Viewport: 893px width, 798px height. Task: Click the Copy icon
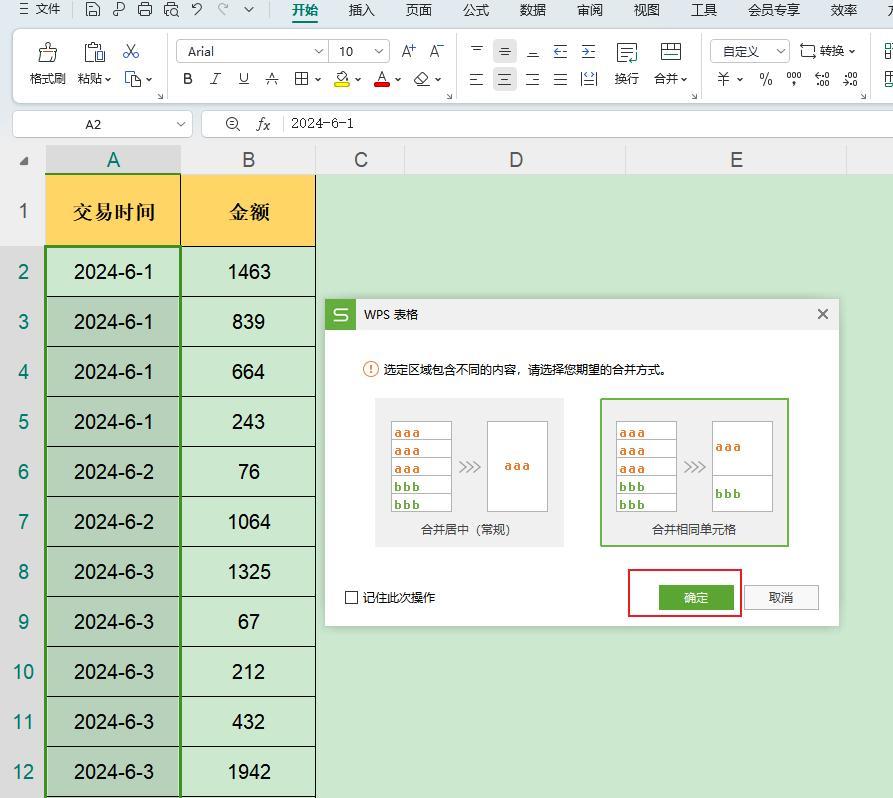[132, 79]
